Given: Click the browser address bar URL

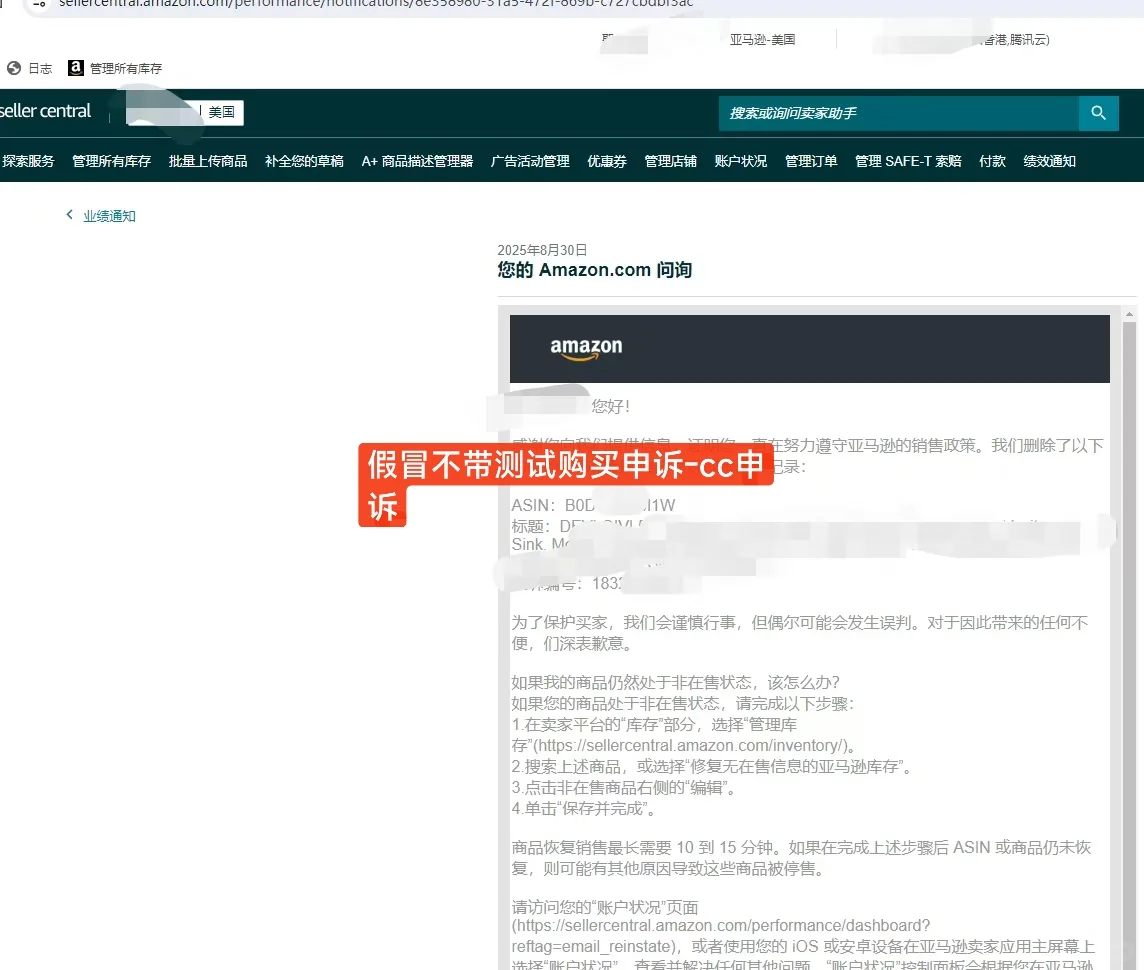Looking at the screenshot, I should tap(376, 4).
